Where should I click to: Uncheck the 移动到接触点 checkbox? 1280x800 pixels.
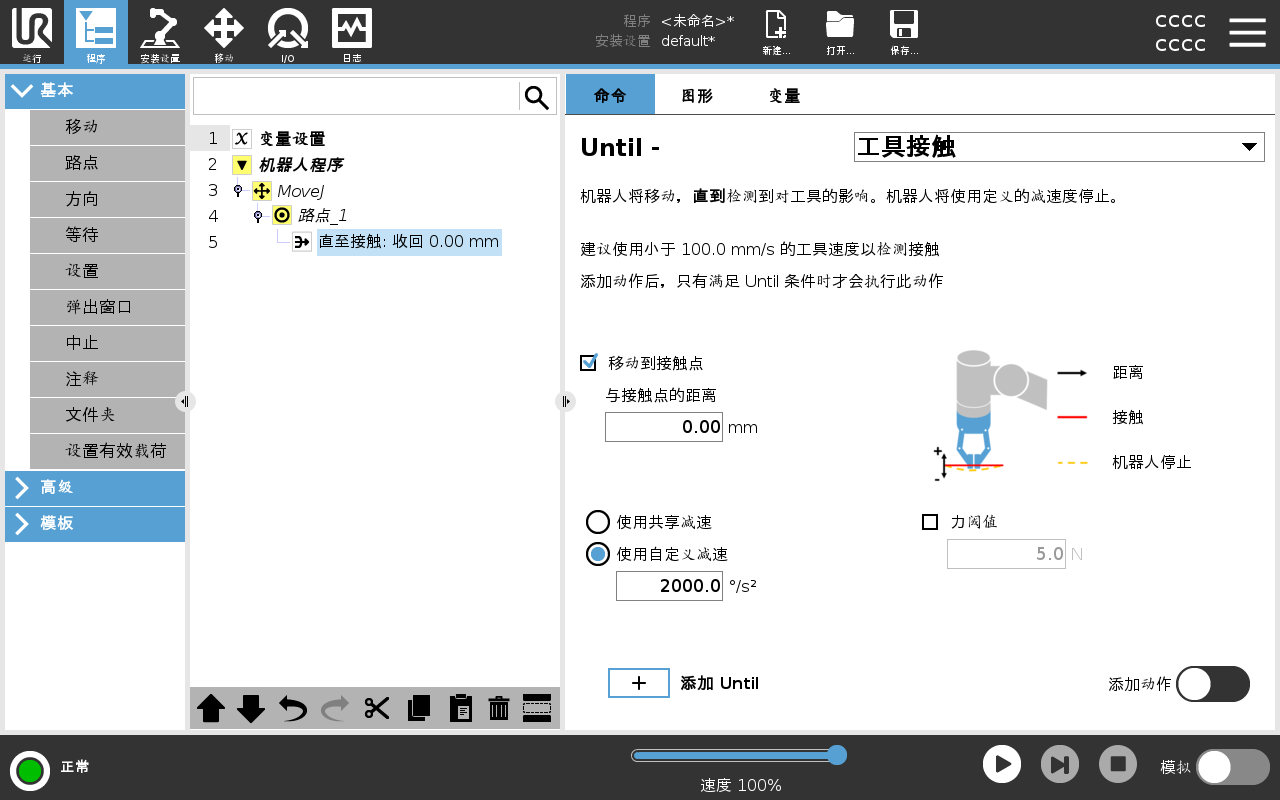tap(589, 363)
